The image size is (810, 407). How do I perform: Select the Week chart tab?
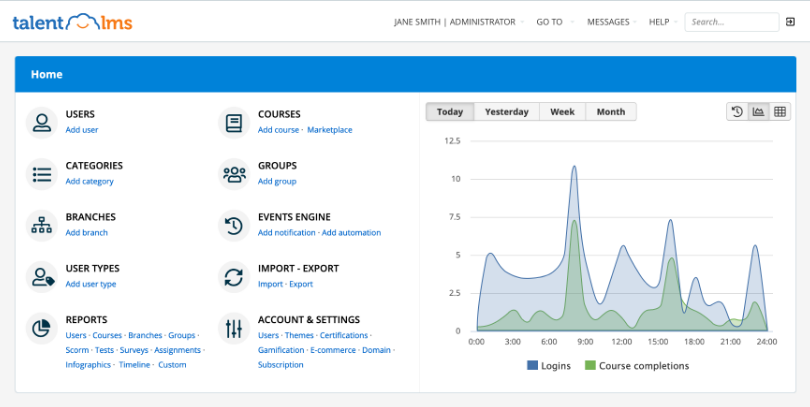point(563,112)
